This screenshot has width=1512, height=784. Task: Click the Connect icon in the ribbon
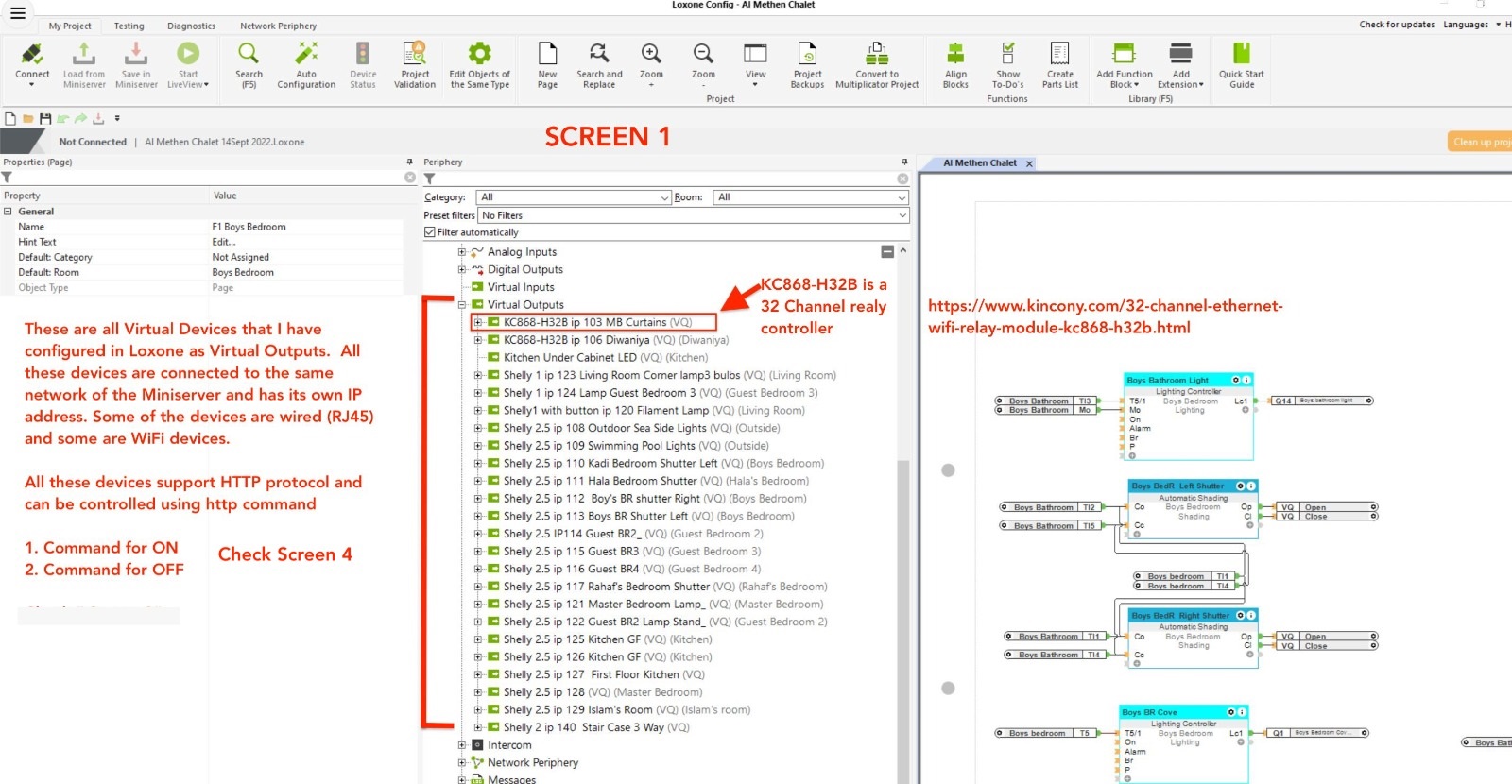pyautogui.click(x=32, y=55)
